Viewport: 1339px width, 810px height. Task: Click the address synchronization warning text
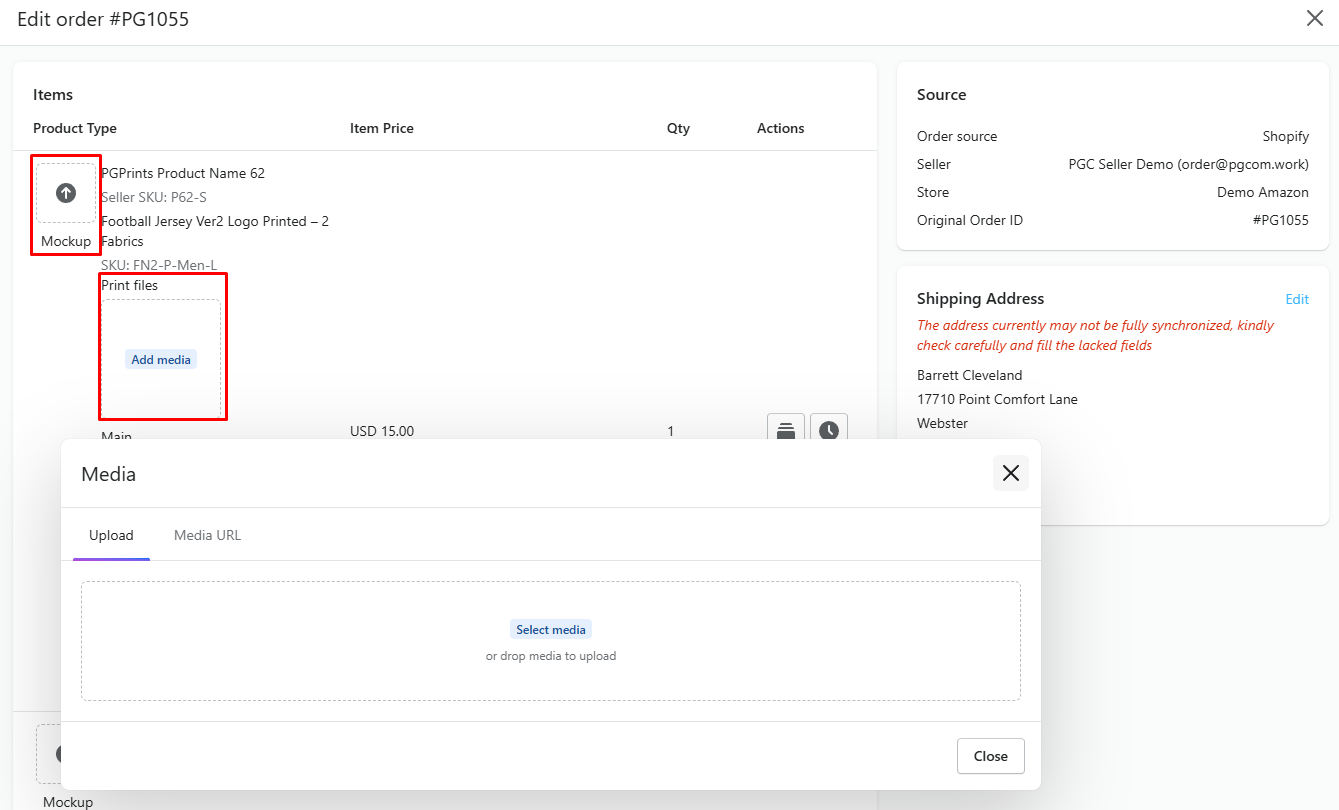pyautogui.click(x=1095, y=335)
